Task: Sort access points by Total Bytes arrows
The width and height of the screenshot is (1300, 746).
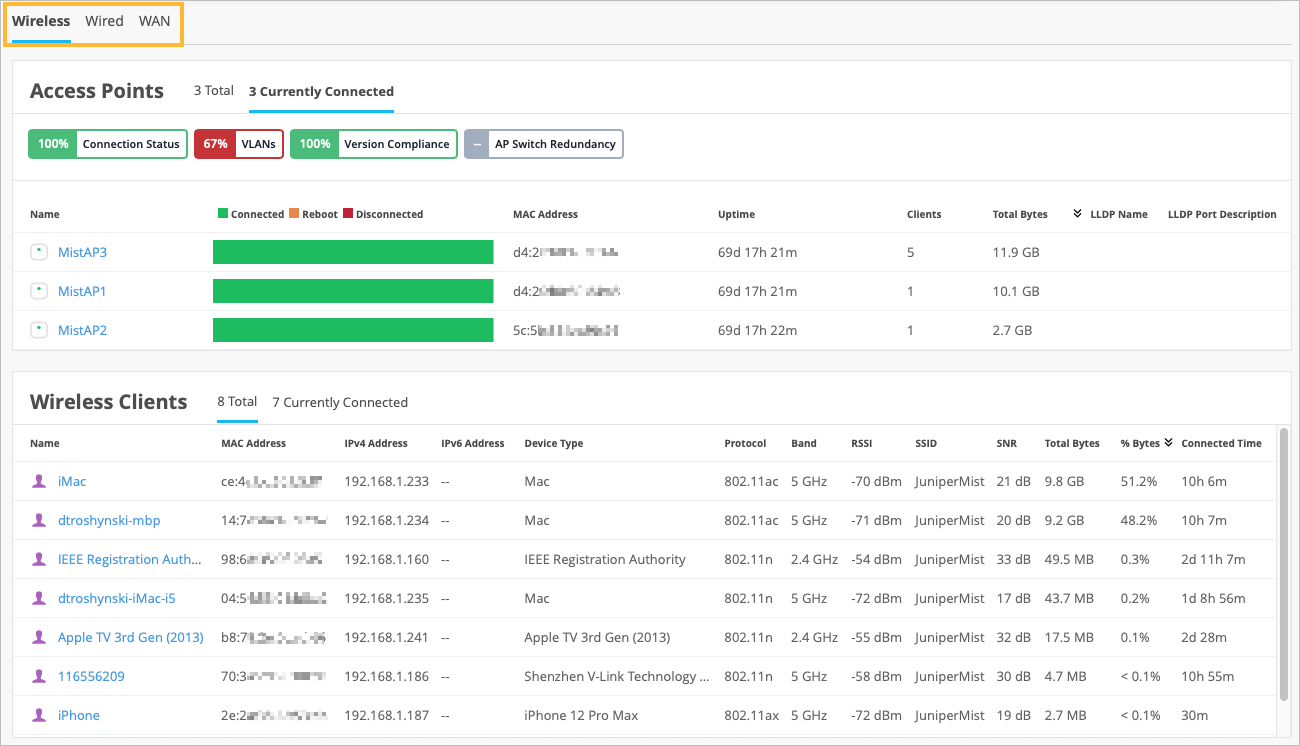Action: coord(1078,214)
